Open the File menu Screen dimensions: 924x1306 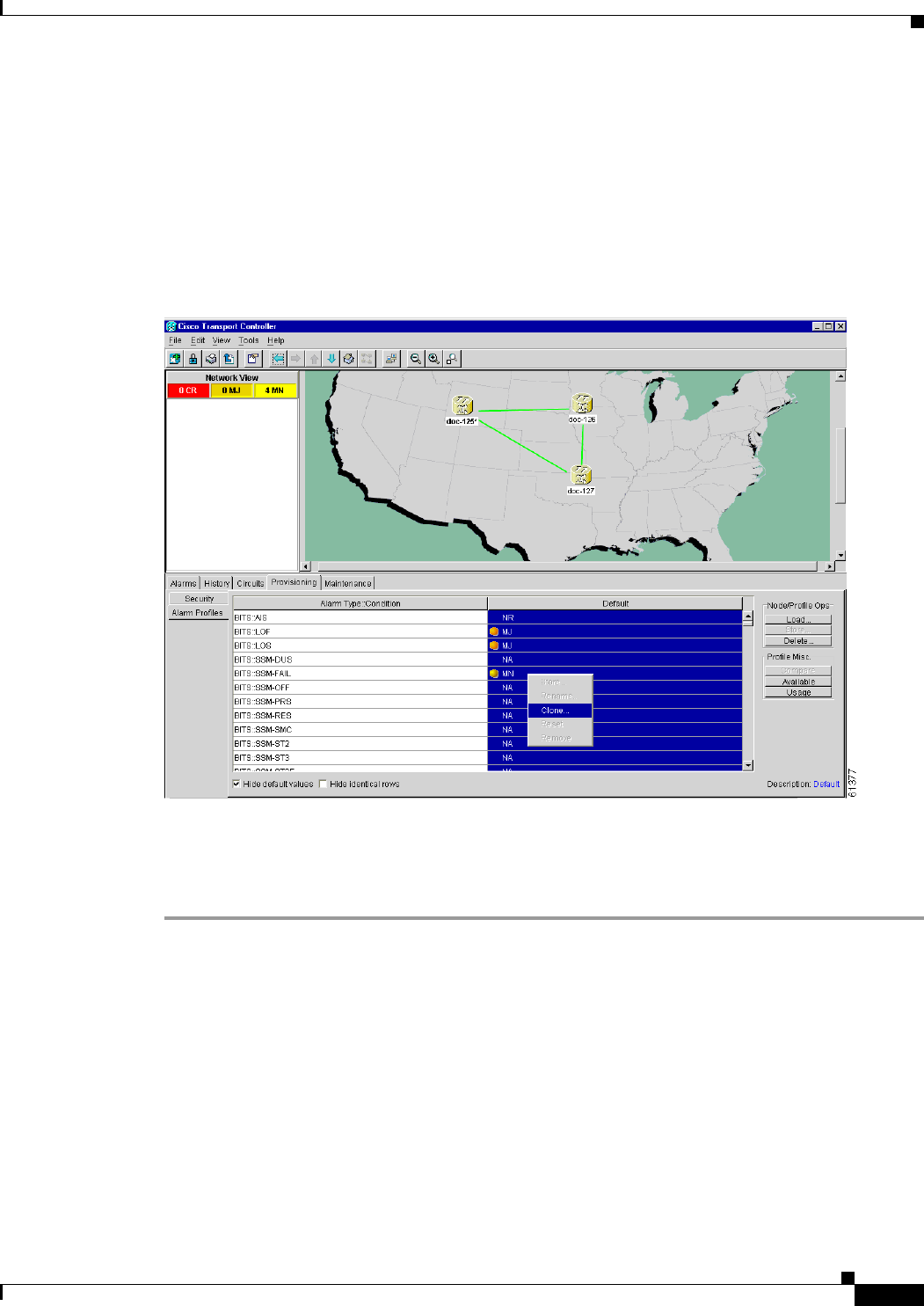(175, 340)
